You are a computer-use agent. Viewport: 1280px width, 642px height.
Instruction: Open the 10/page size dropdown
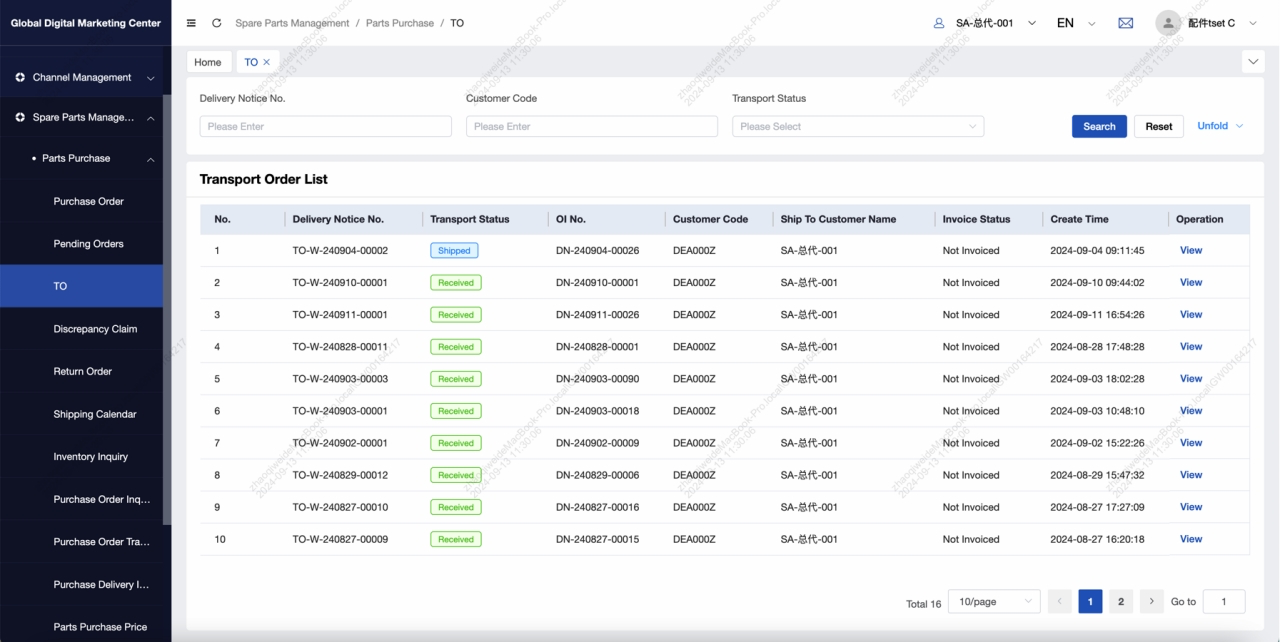click(995, 602)
